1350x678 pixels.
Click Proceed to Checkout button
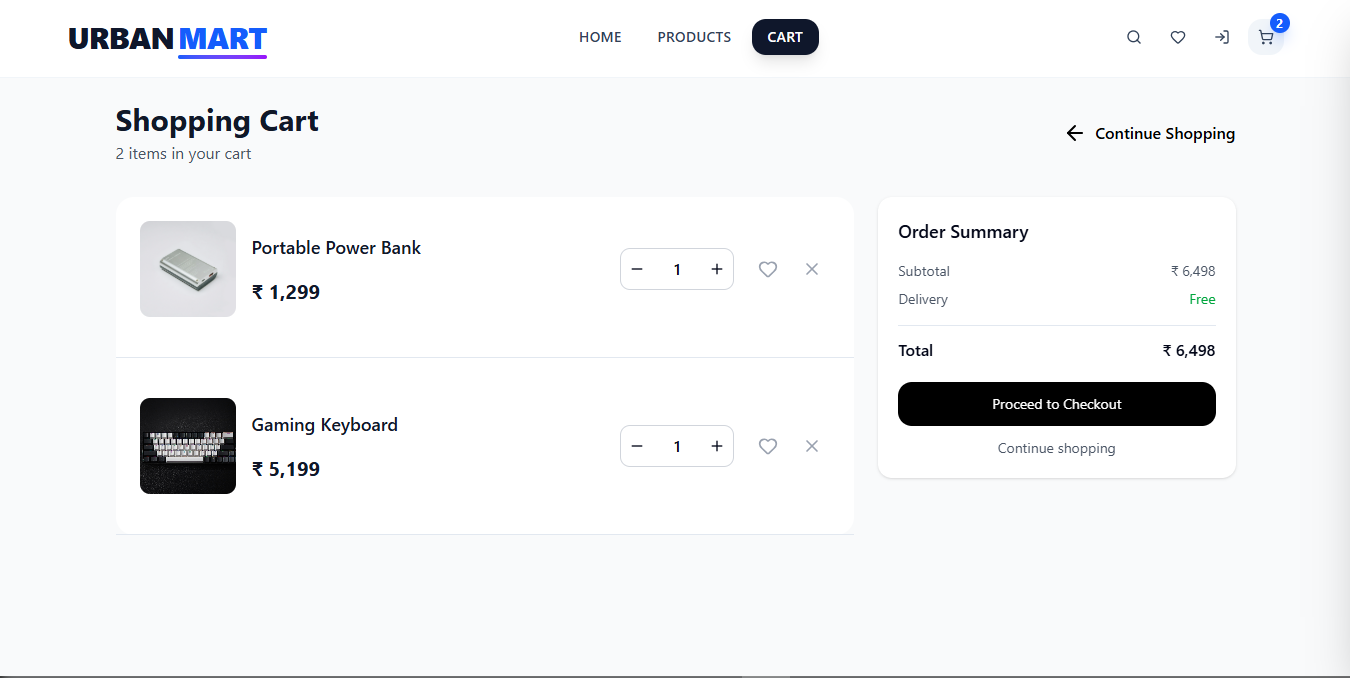tap(1056, 404)
